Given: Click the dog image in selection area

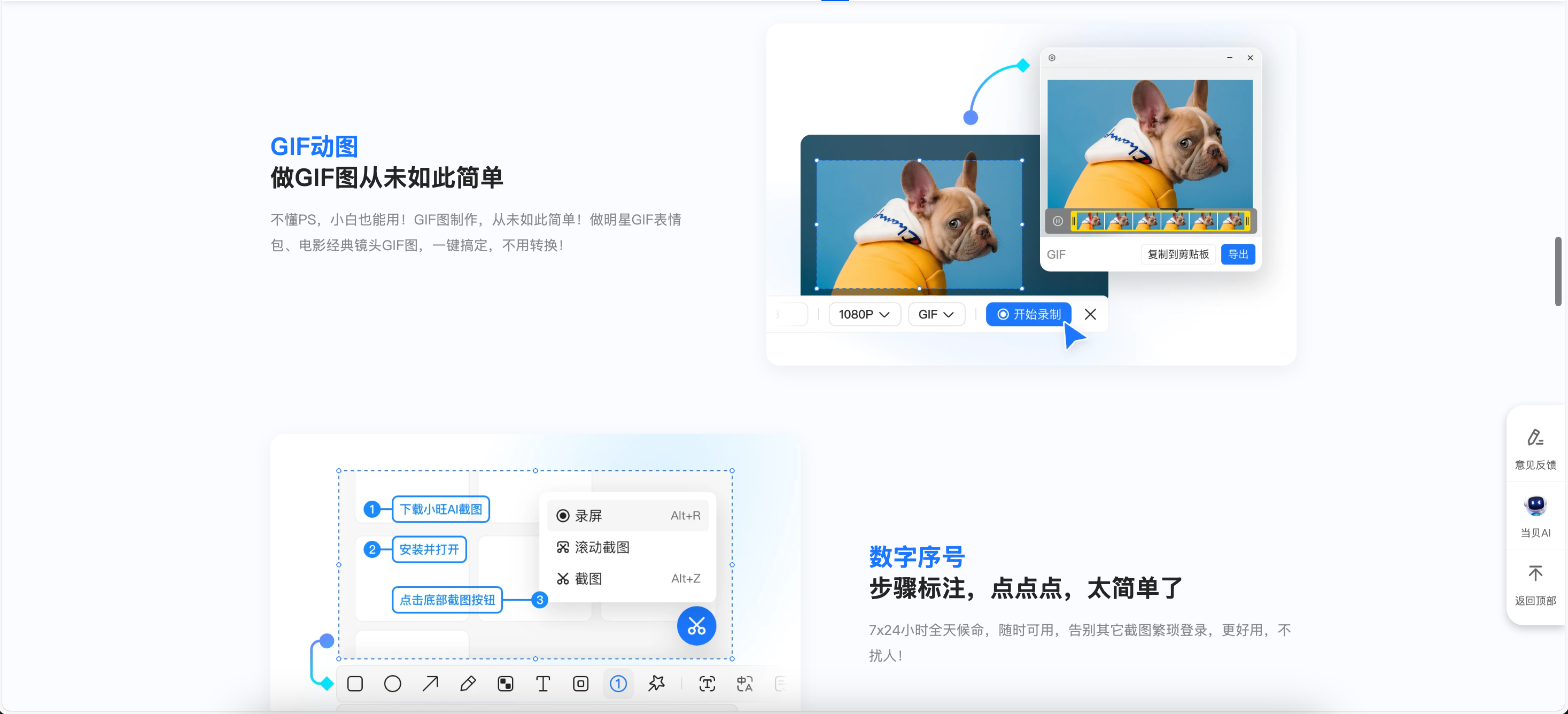Looking at the screenshot, I should pyautogui.click(x=919, y=224).
